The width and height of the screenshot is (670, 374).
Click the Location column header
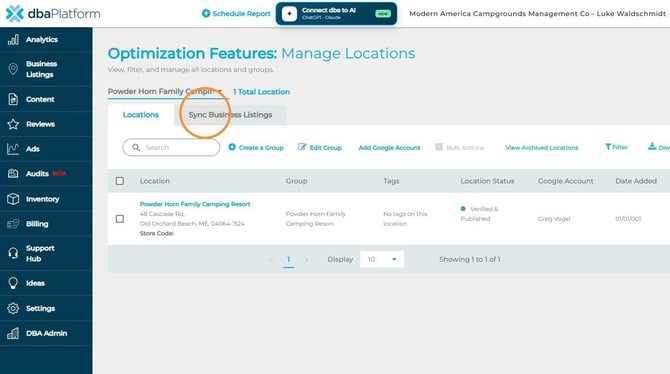click(x=155, y=181)
